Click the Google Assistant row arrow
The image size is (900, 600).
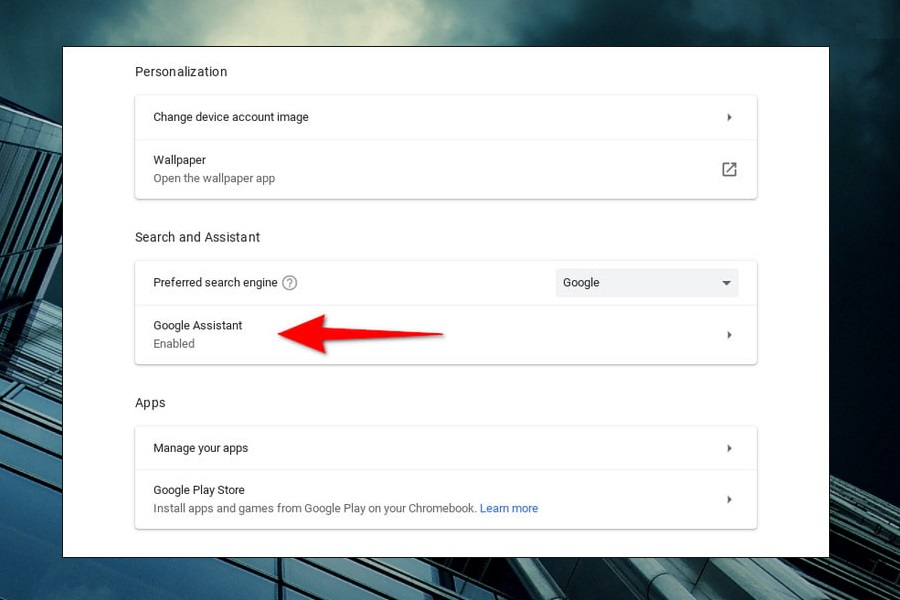tap(729, 334)
